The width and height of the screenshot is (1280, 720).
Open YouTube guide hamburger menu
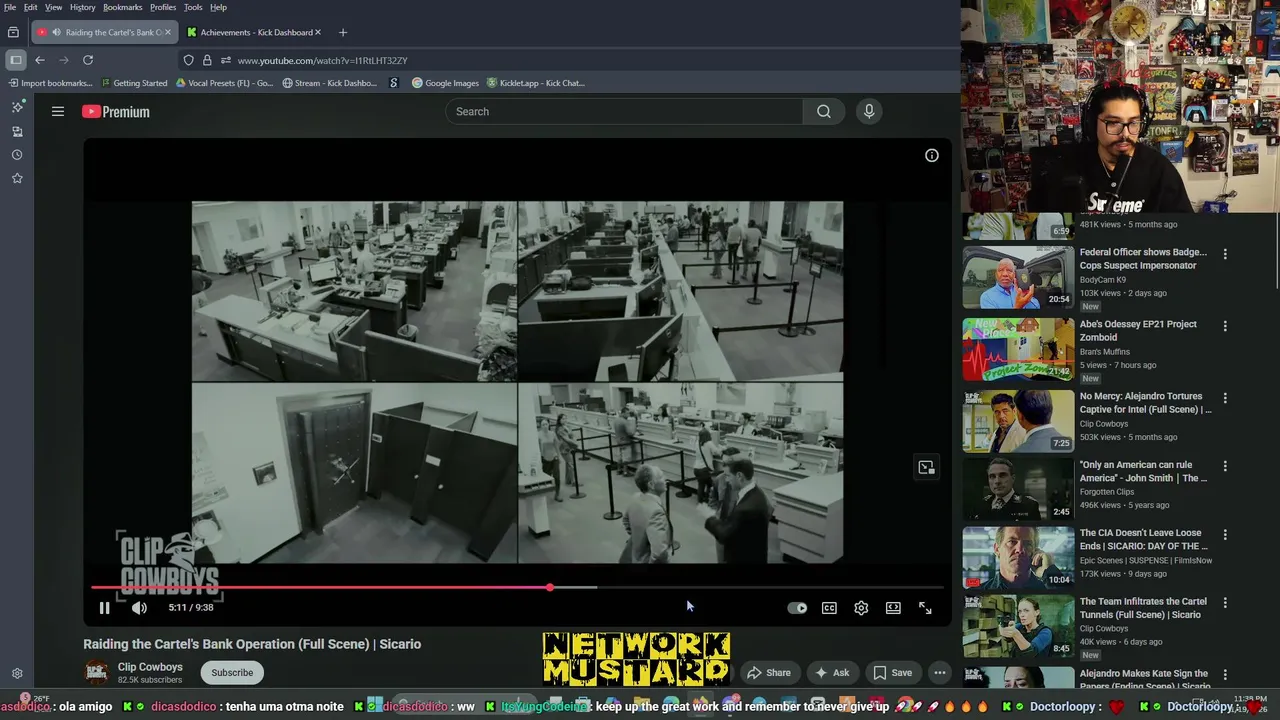58,112
